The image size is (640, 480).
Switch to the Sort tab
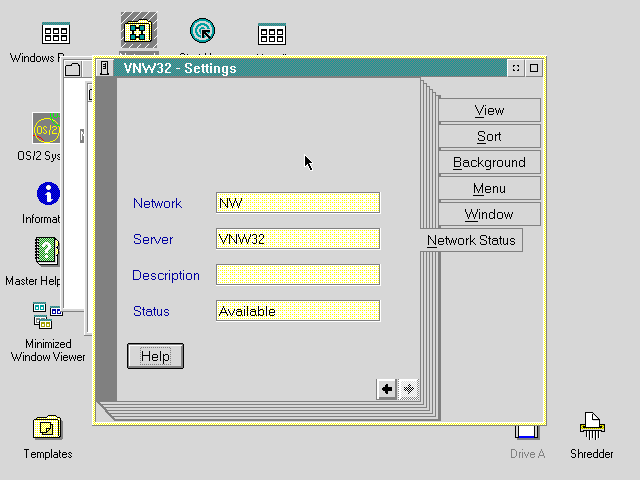[489, 136]
